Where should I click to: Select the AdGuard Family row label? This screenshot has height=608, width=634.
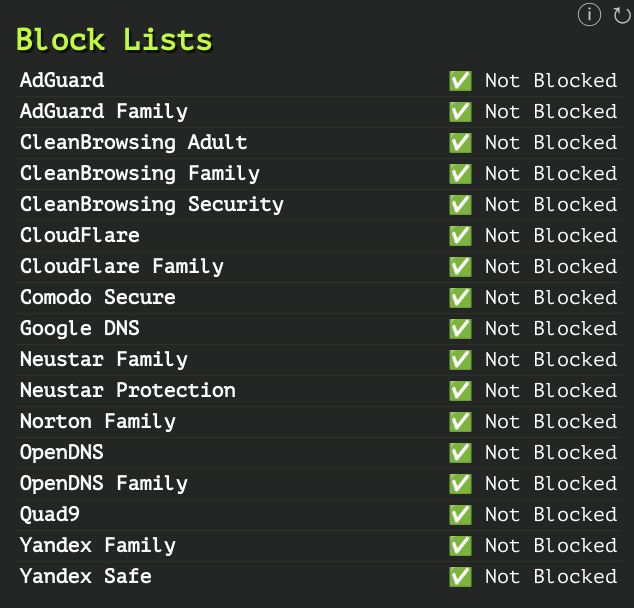pyautogui.click(x=103, y=111)
